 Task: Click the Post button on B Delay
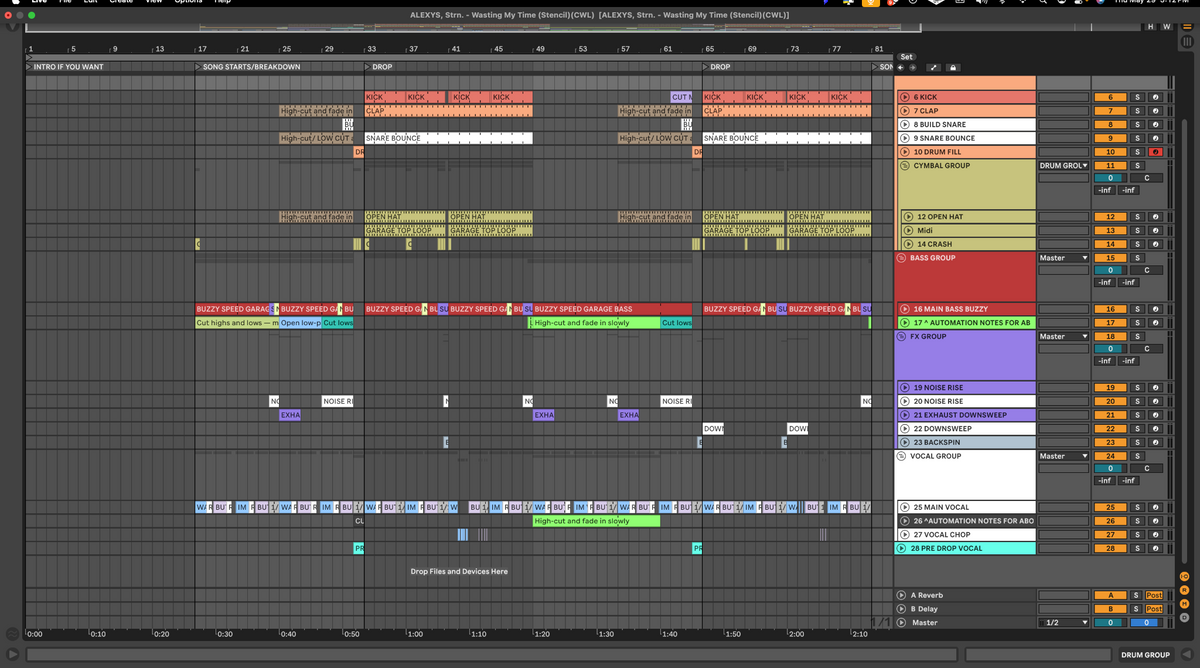point(1155,608)
